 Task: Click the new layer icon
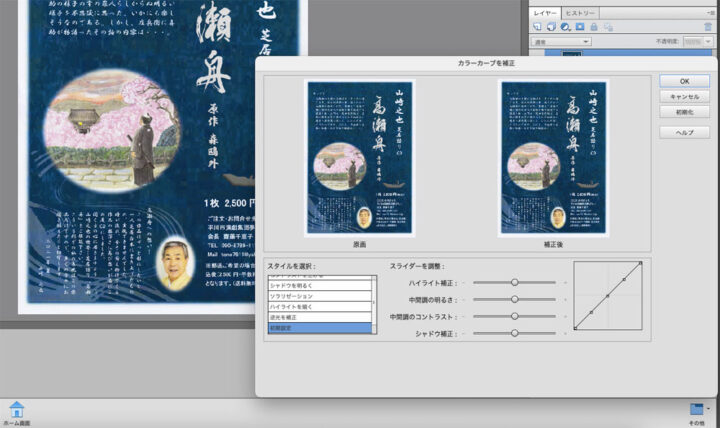tap(537, 26)
